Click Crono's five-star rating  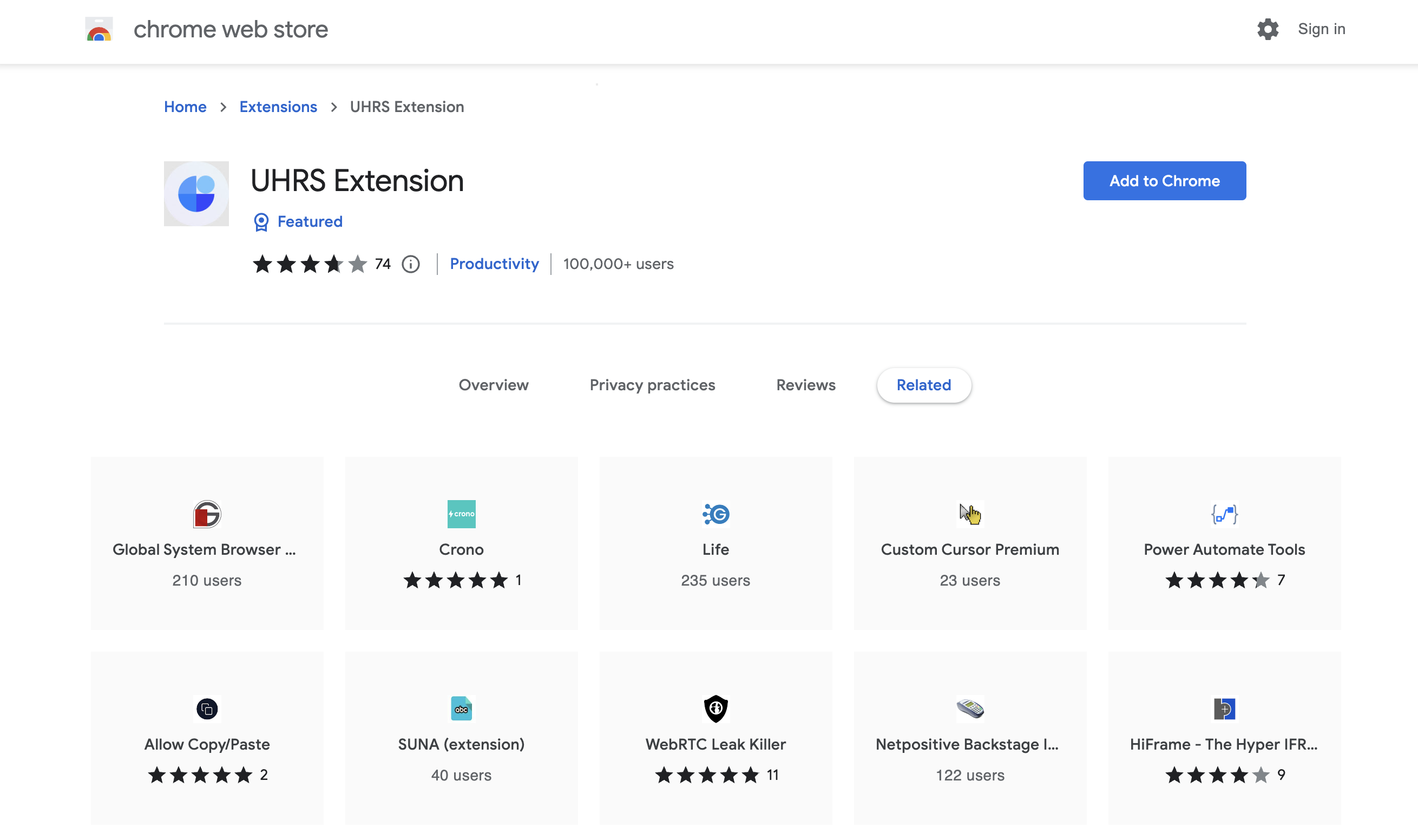[x=456, y=580]
